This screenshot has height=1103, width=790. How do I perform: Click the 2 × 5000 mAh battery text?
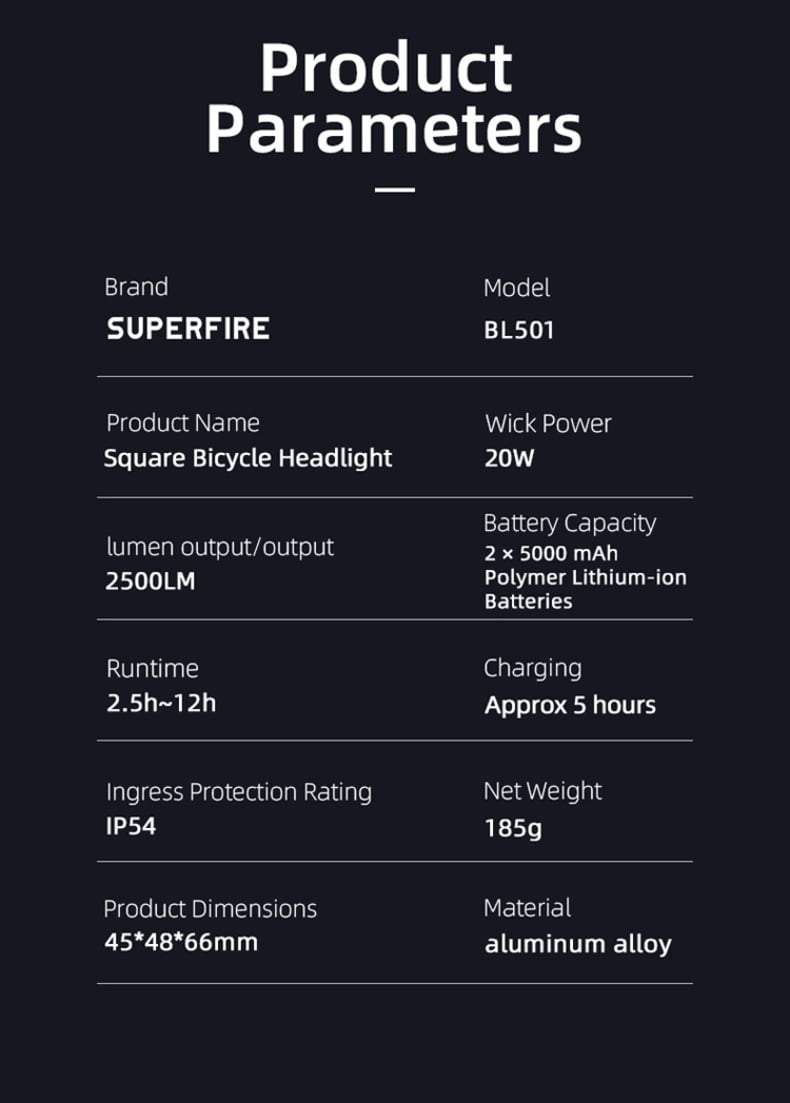tap(551, 553)
